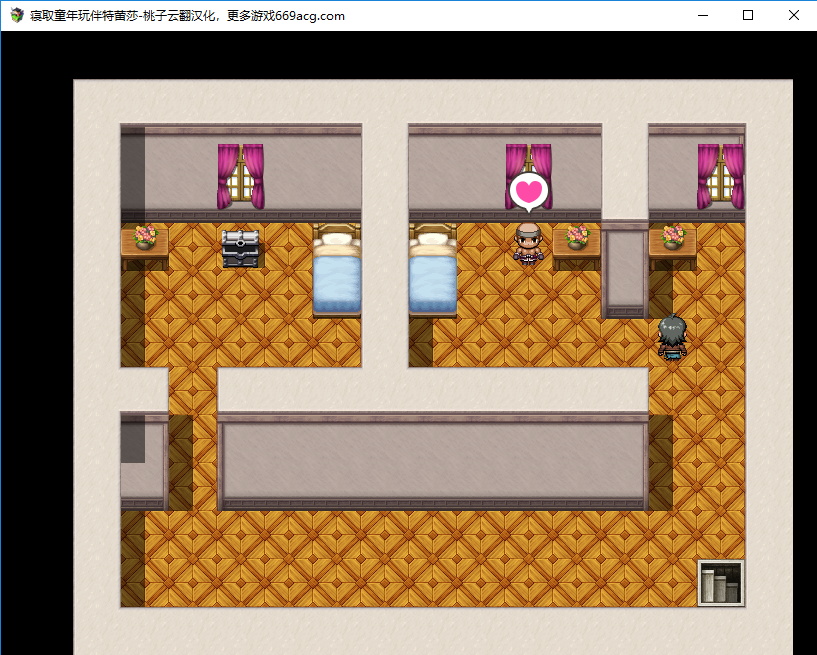The height and width of the screenshot is (655, 817).
Task: Open the silver treasure chest
Action: coord(240,249)
